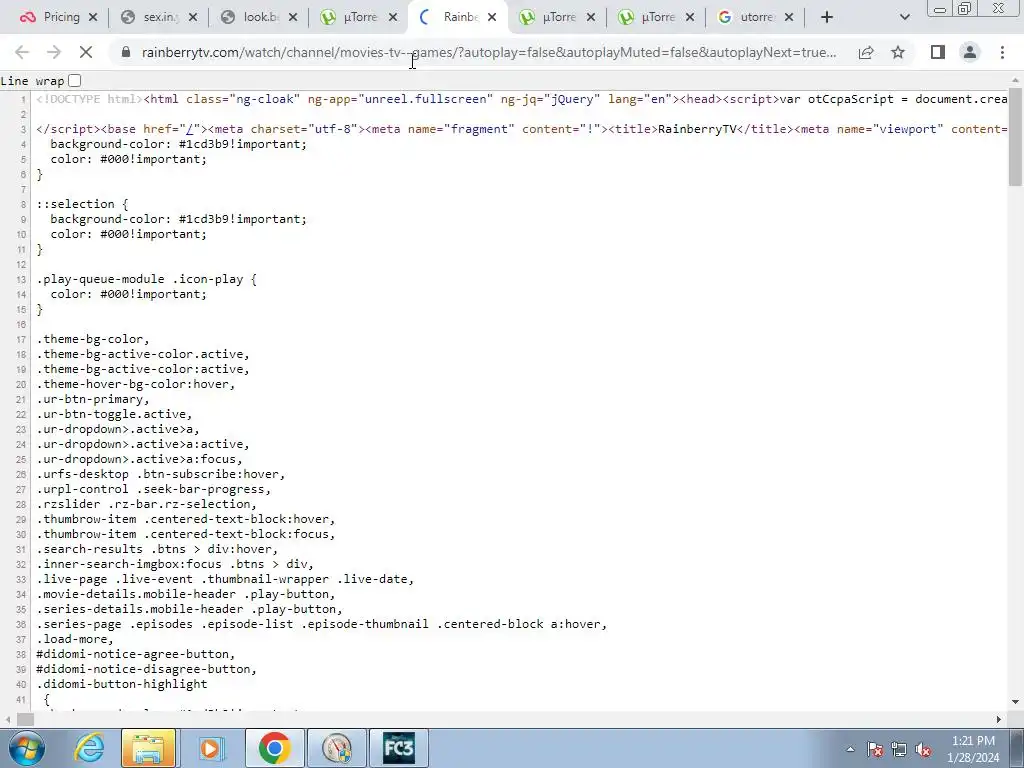Click the site security lock icon

(126, 52)
